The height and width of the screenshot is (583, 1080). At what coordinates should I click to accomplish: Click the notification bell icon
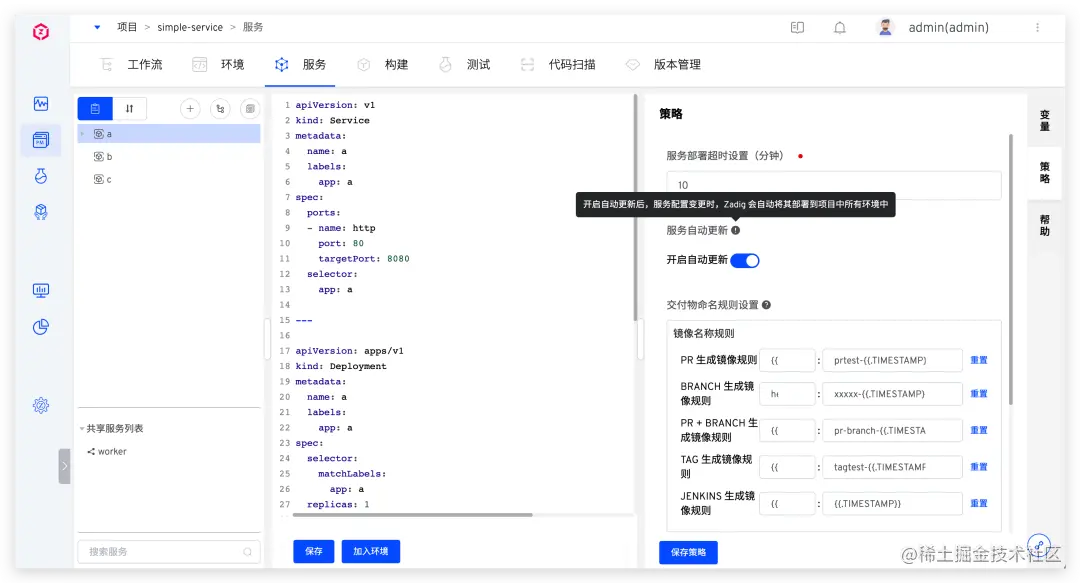(841, 27)
